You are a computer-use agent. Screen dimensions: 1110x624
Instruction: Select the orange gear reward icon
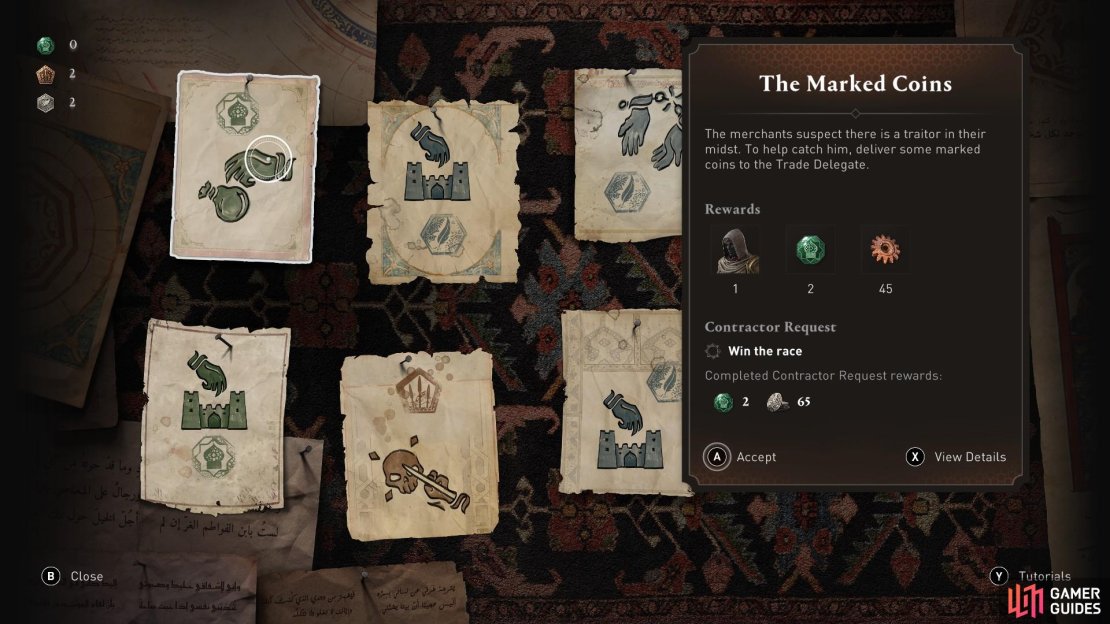click(885, 250)
